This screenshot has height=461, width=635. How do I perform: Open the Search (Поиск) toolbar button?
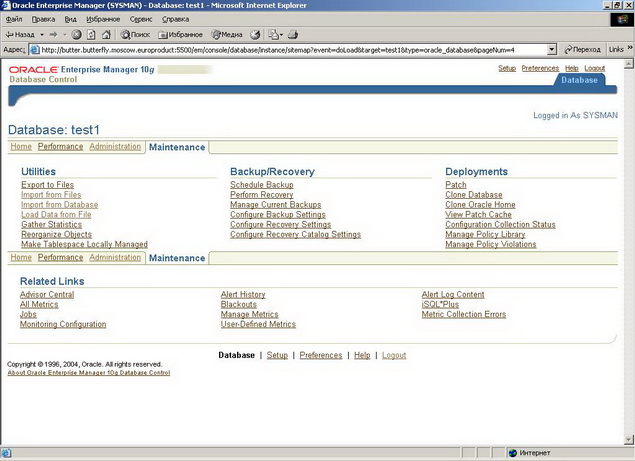tap(135, 35)
